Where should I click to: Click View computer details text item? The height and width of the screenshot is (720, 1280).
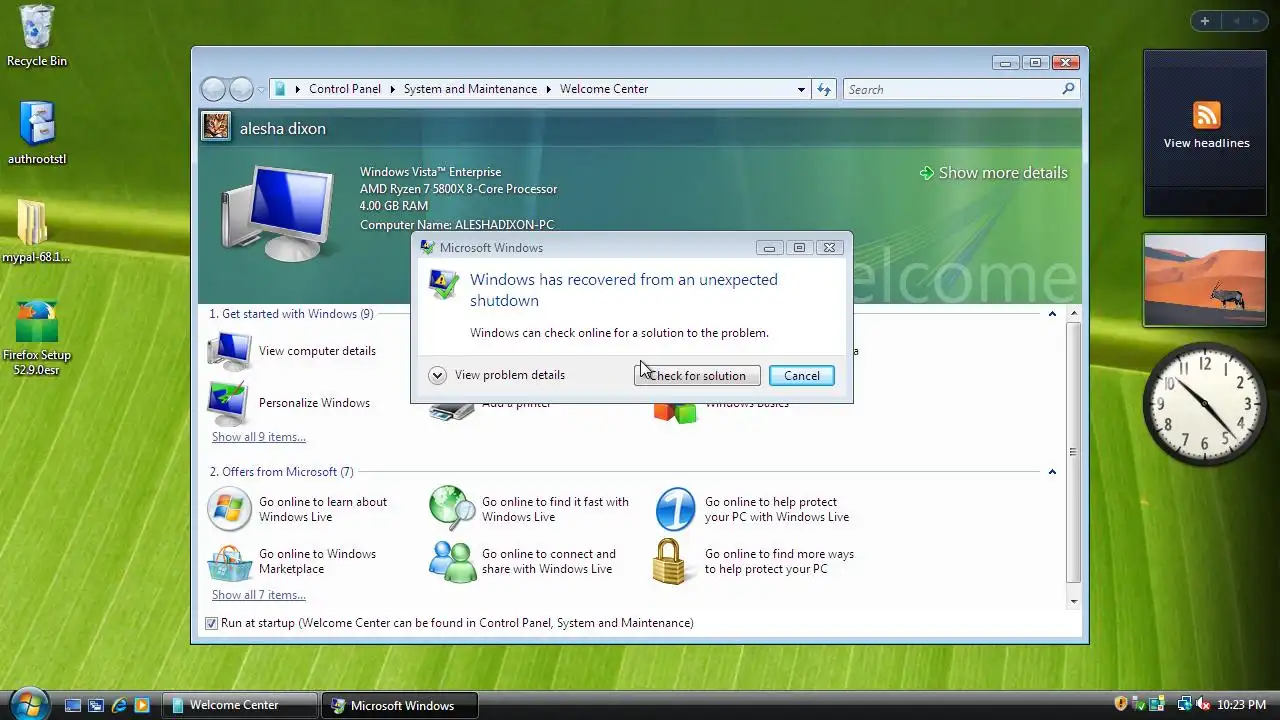point(317,351)
